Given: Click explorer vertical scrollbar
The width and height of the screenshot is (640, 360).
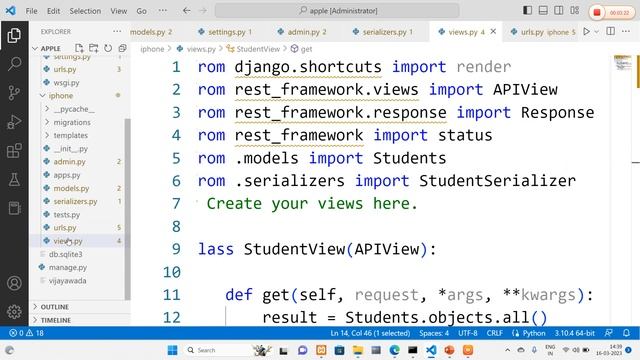Looking at the screenshot, I should [127, 208].
